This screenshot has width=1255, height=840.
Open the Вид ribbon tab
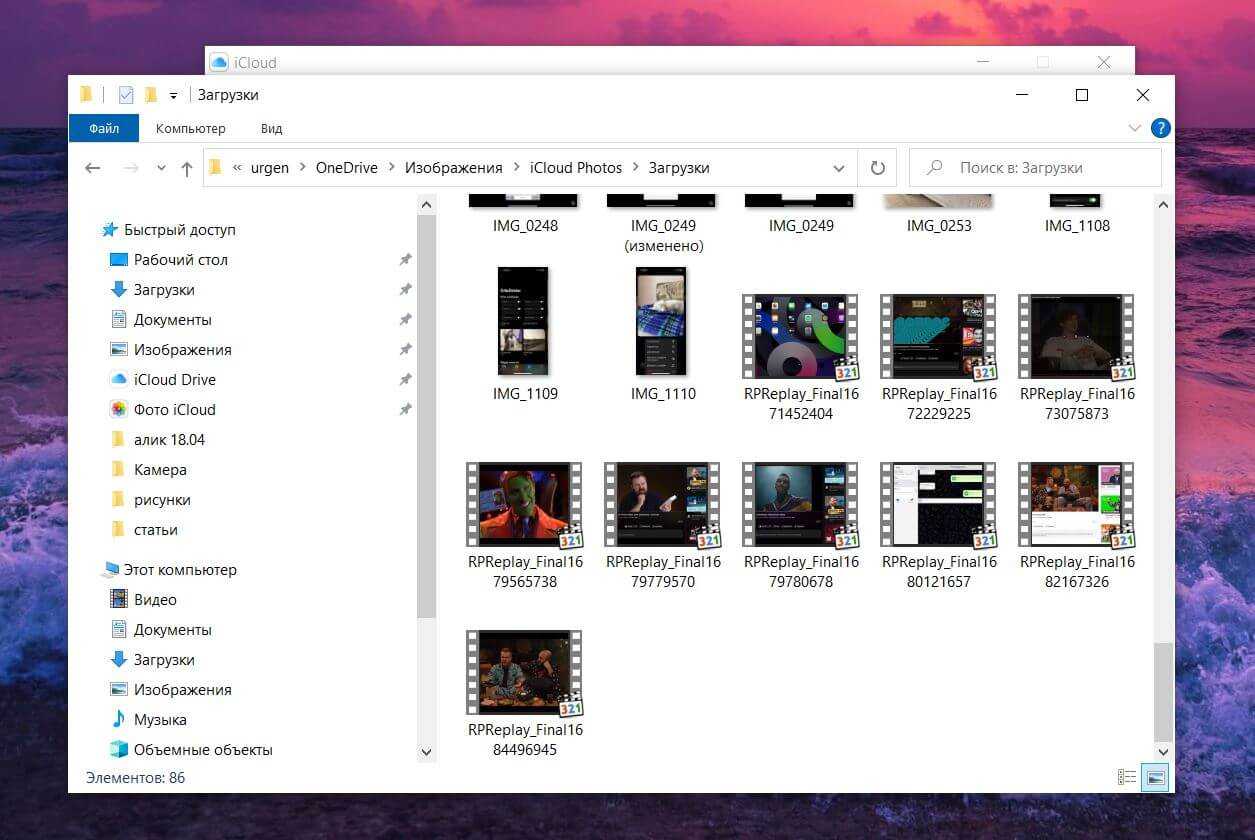click(x=271, y=128)
